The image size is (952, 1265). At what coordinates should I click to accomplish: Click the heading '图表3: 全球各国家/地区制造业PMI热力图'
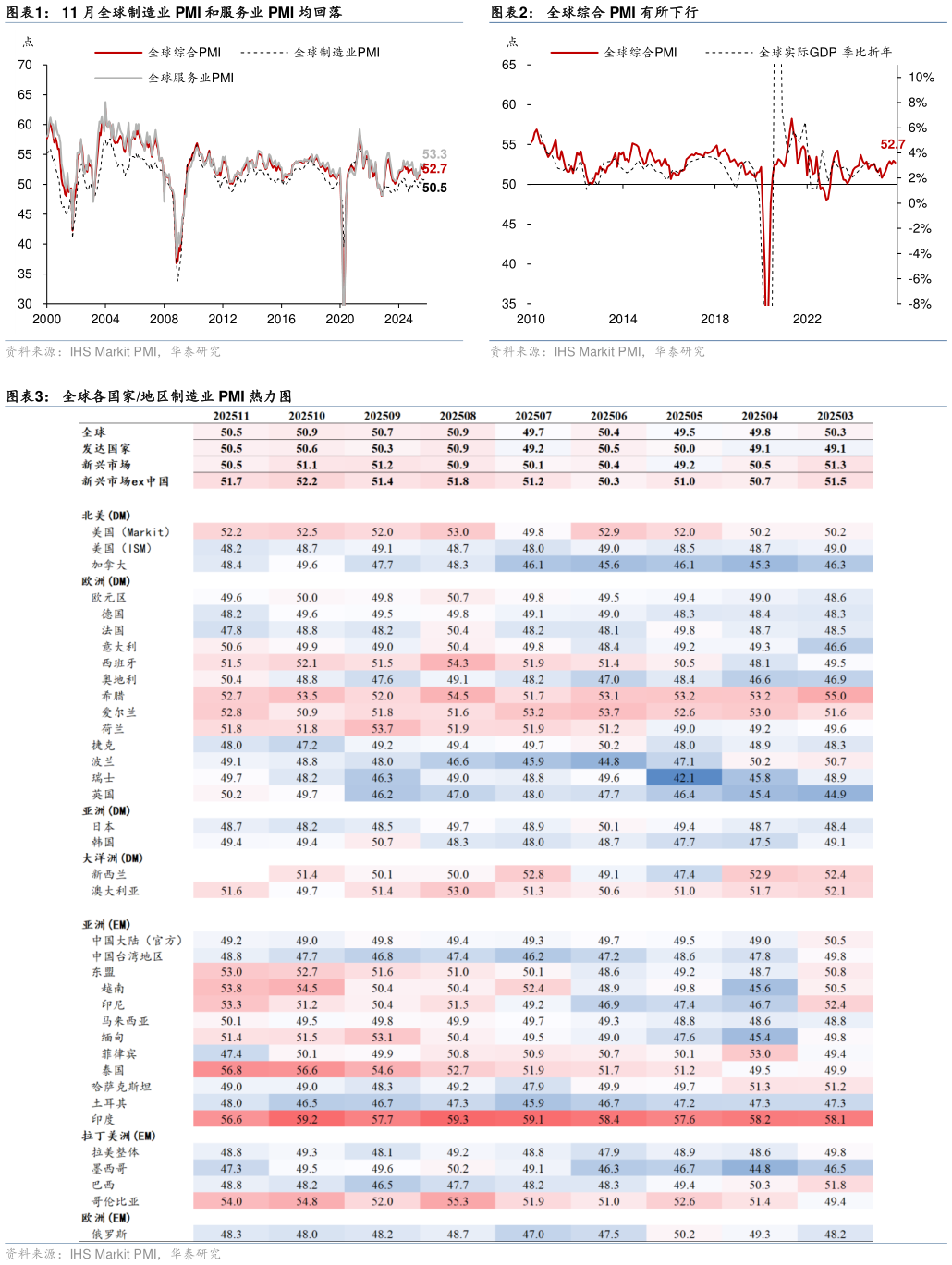click(149, 395)
